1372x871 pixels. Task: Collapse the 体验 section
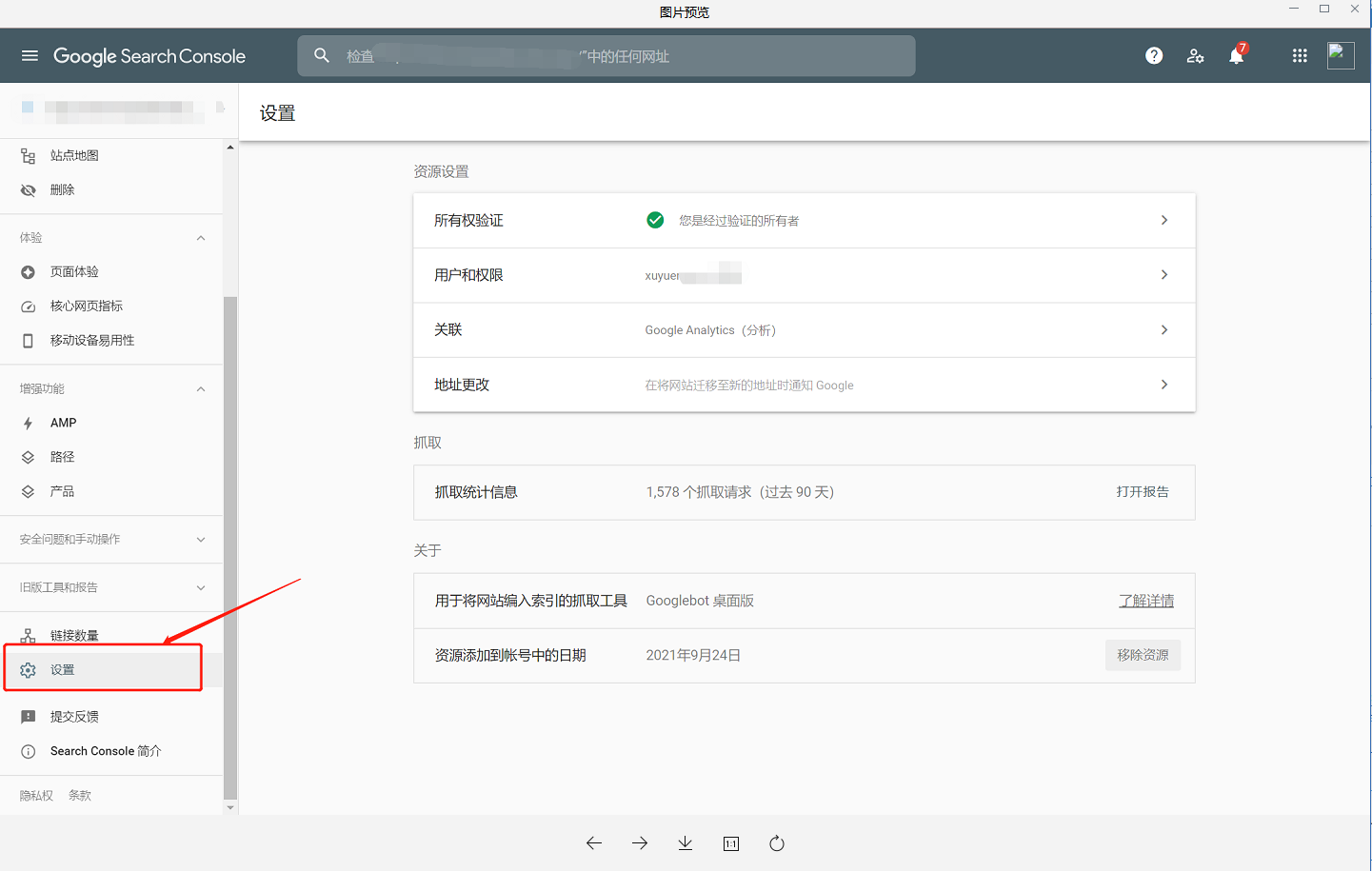coord(201,238)
